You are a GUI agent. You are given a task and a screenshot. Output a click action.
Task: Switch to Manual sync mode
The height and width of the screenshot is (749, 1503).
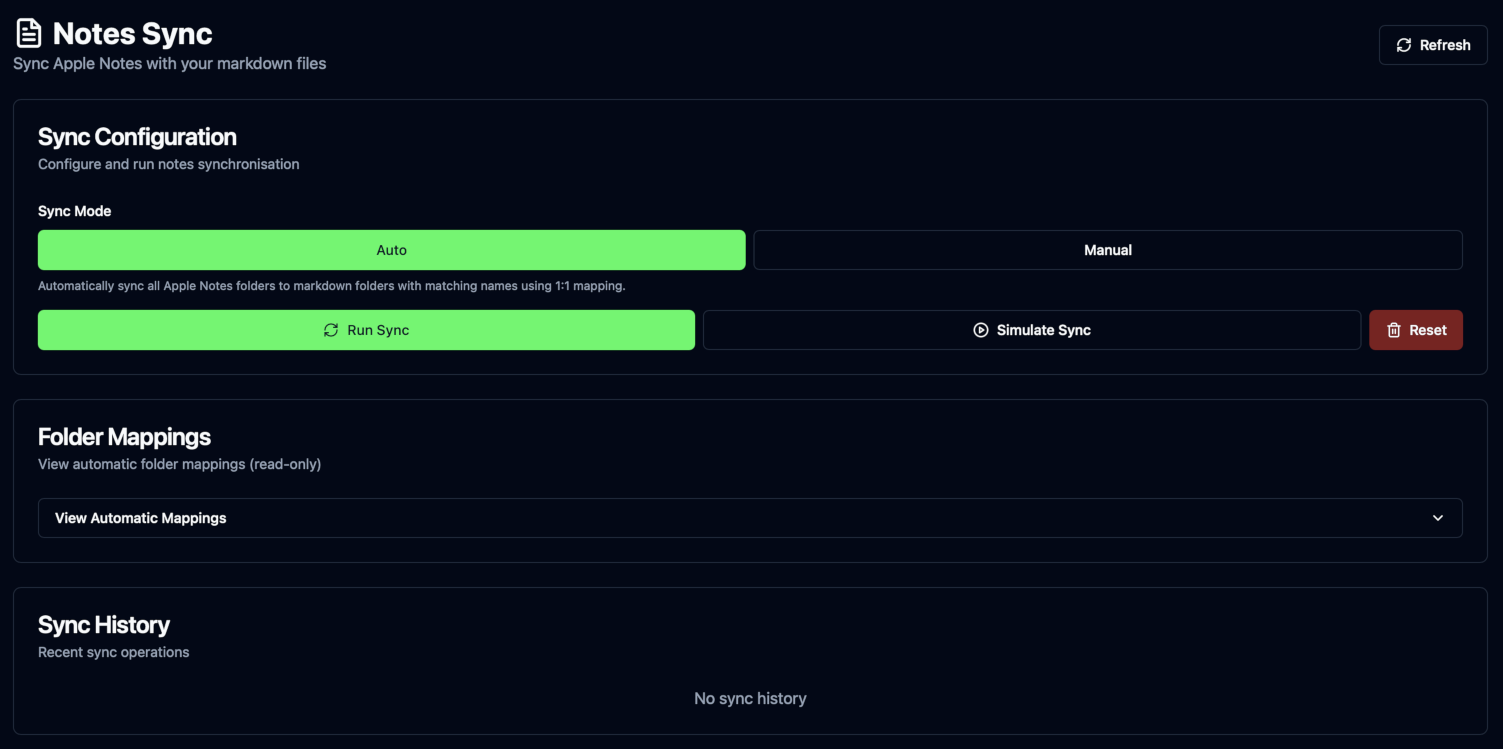coord(1107,249)
